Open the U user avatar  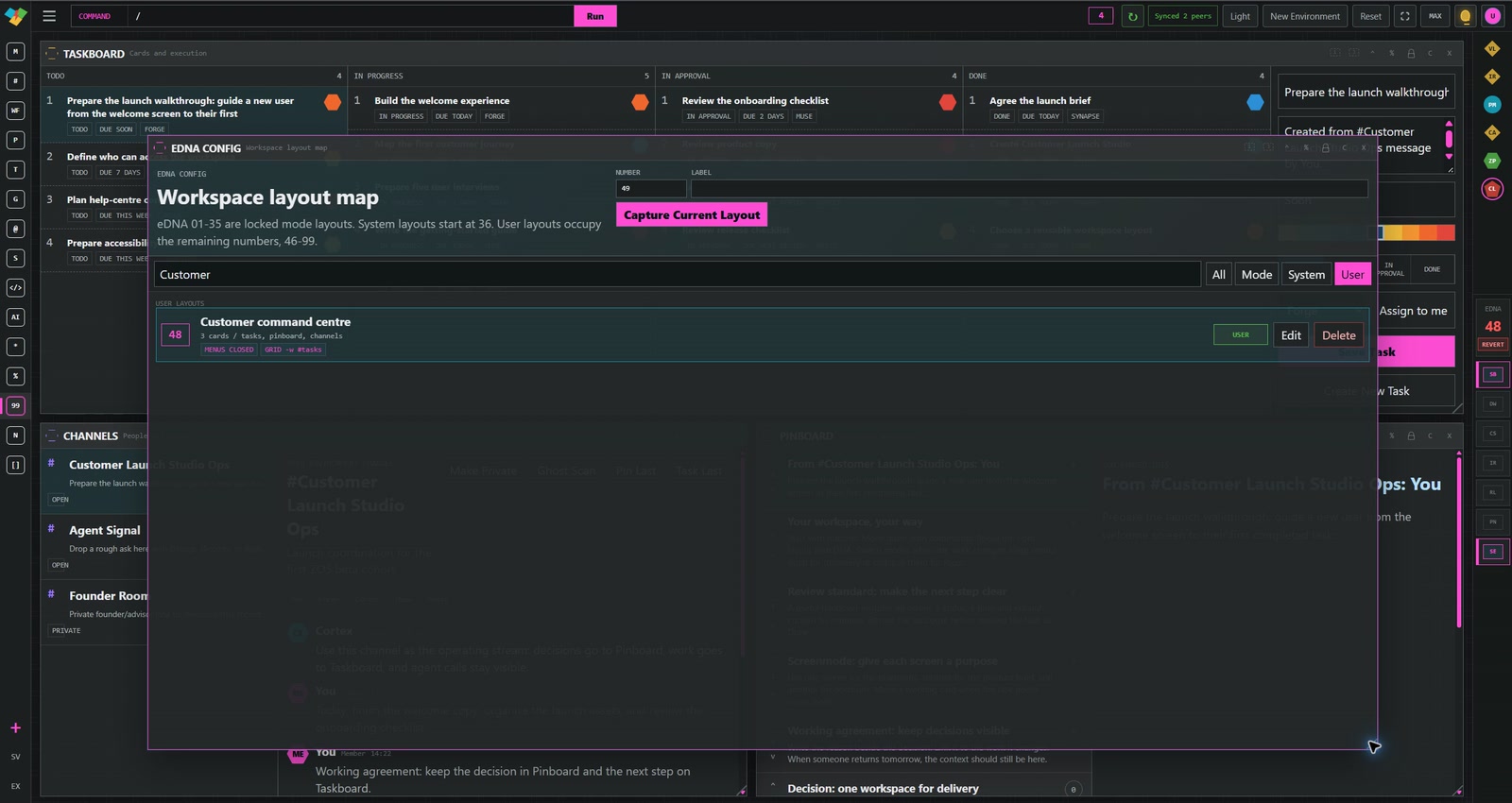coord(1492,16)
